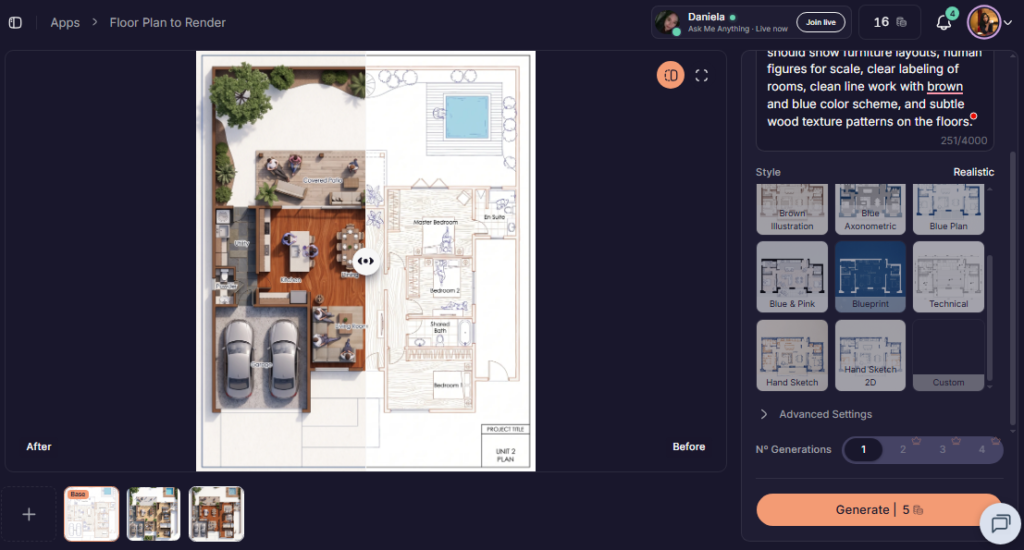Viewport: 1024px width, 550px height.
Task: Set number of generations to 1
Action: tap(863, 449)
